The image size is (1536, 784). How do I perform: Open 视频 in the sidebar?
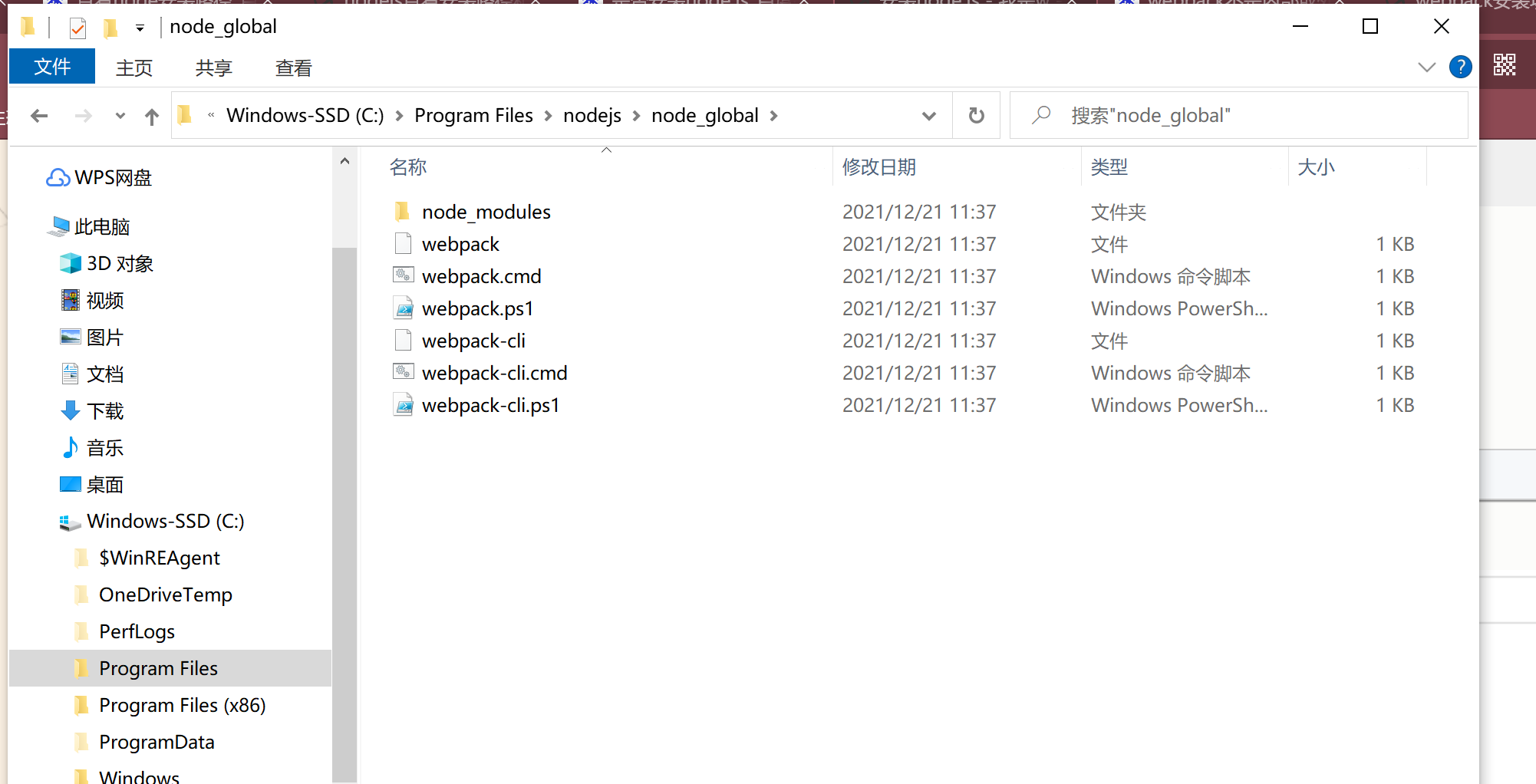coord(104,301)
